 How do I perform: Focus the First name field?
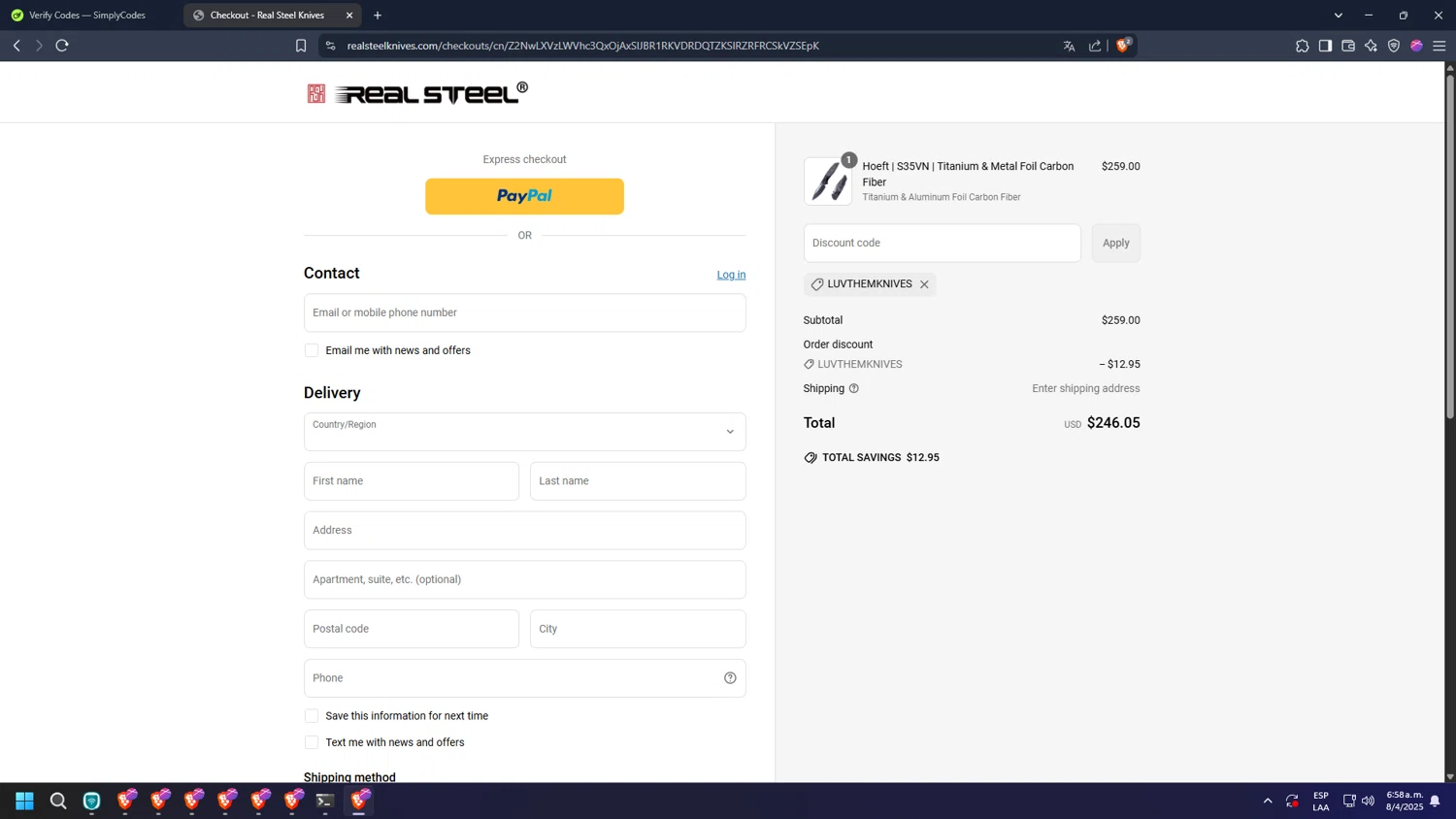click(411, 481)
